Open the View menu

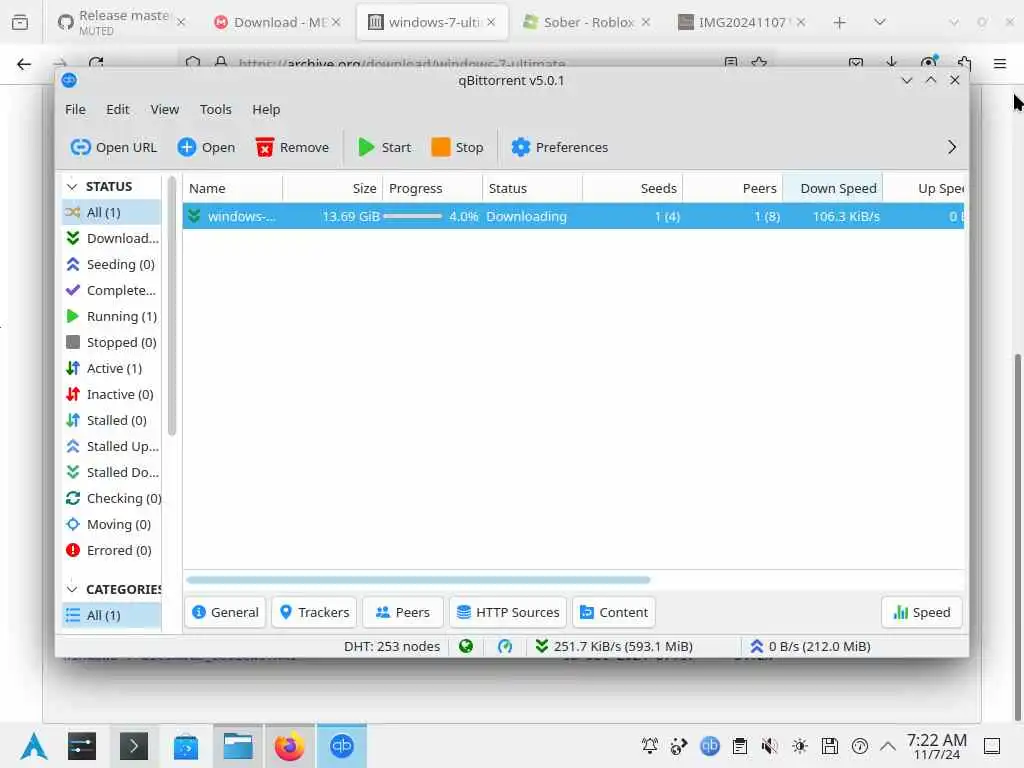[165, 110]
